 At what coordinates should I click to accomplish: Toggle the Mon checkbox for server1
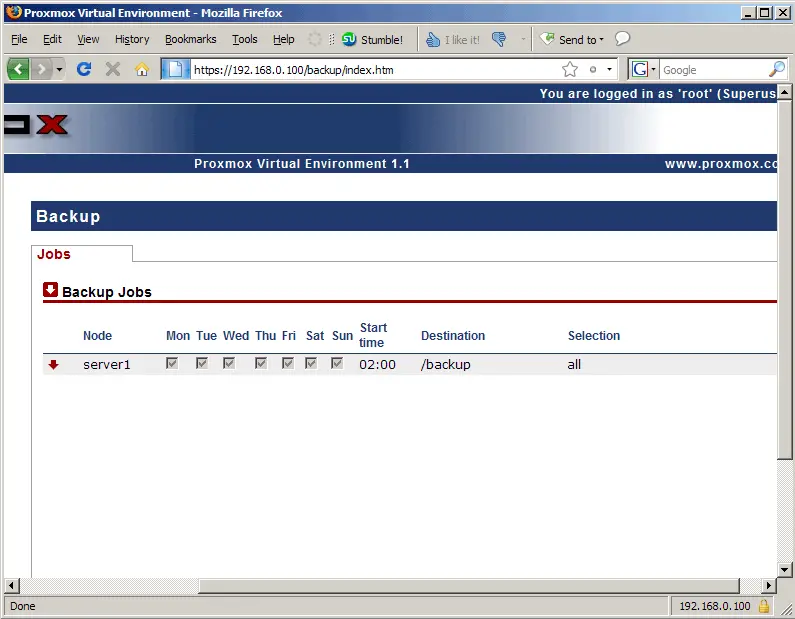click(172, 363)
